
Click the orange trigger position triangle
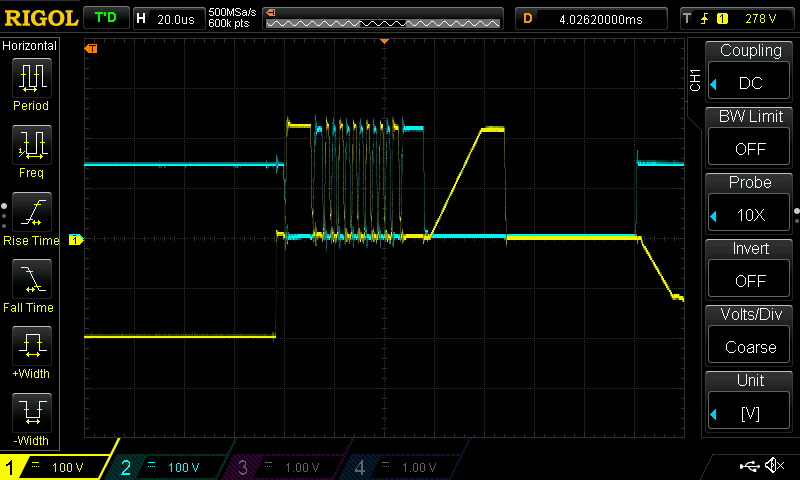385,41
